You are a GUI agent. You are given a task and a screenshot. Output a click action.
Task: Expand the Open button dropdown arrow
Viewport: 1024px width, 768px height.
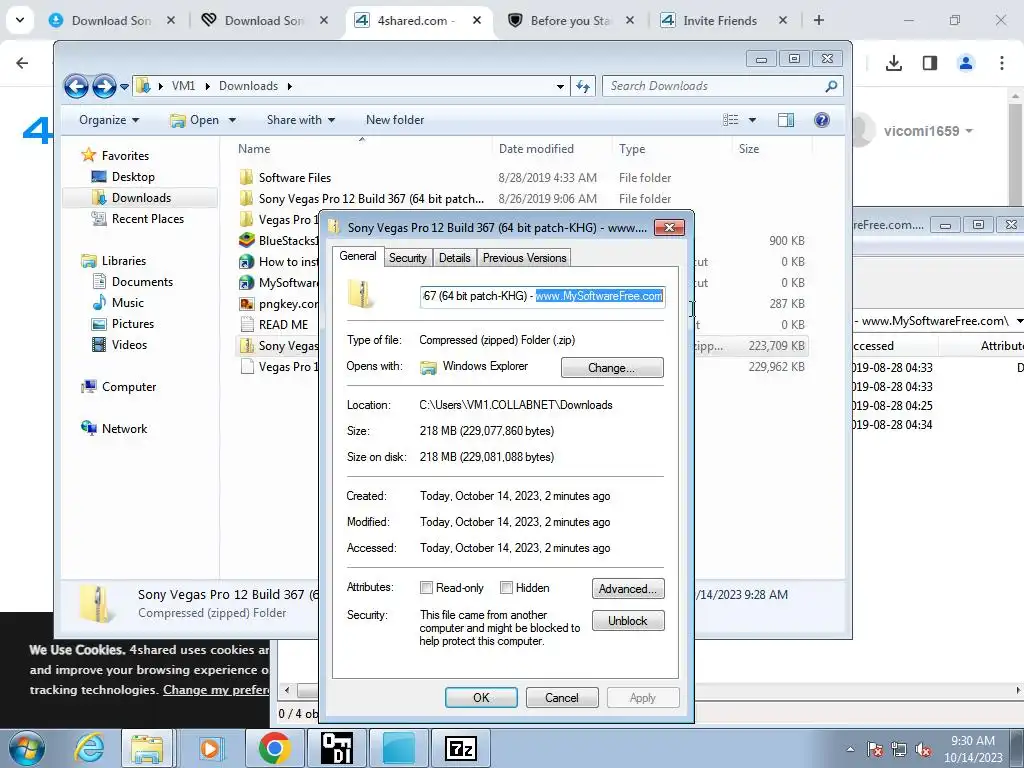232,120
